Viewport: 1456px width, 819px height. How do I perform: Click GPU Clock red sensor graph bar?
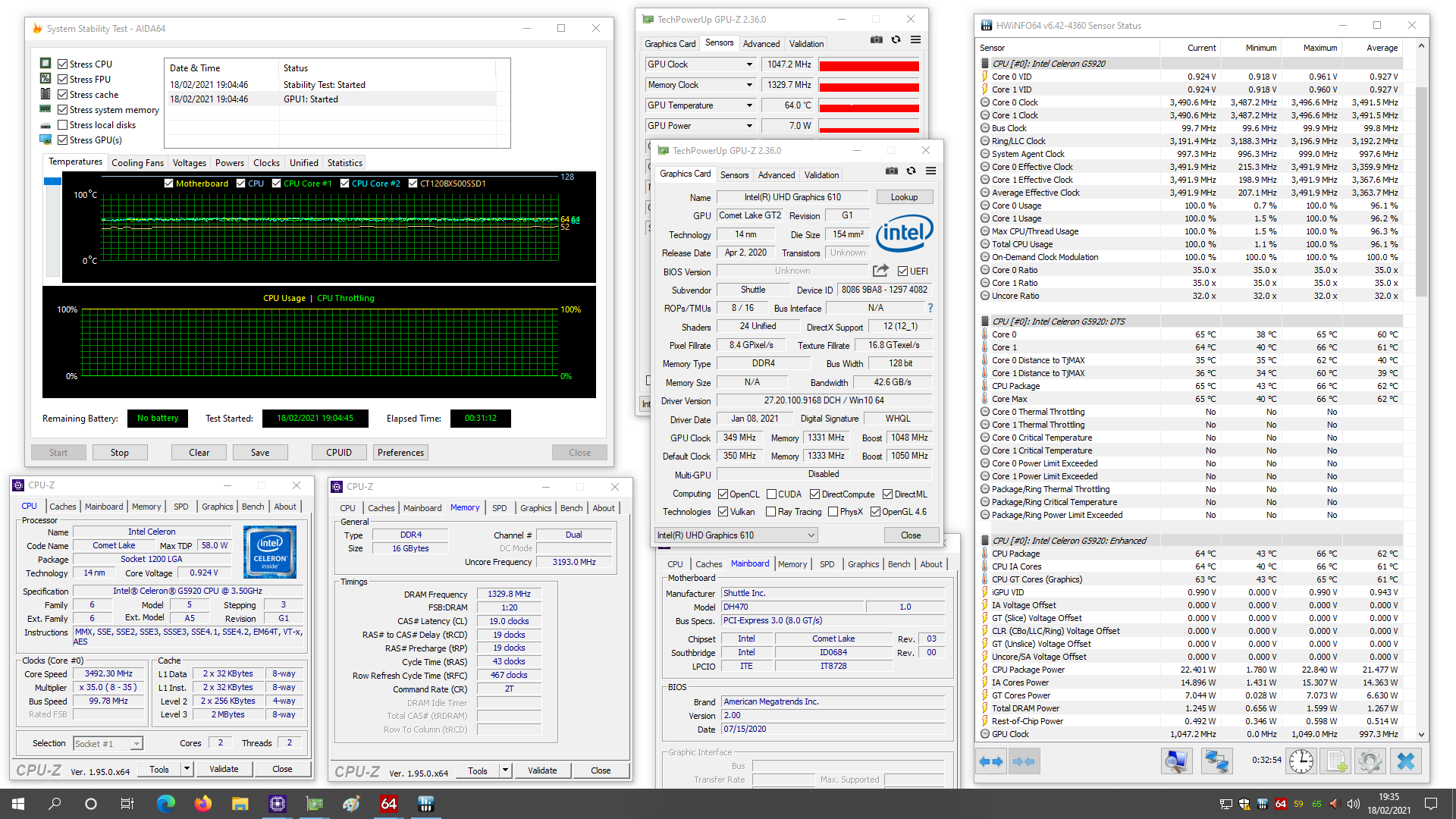tap(869, 65)
